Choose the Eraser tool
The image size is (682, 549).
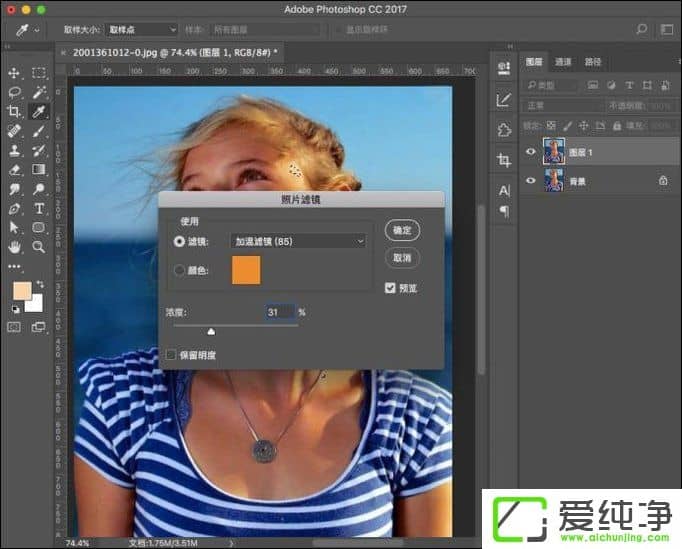coord(14,170)
